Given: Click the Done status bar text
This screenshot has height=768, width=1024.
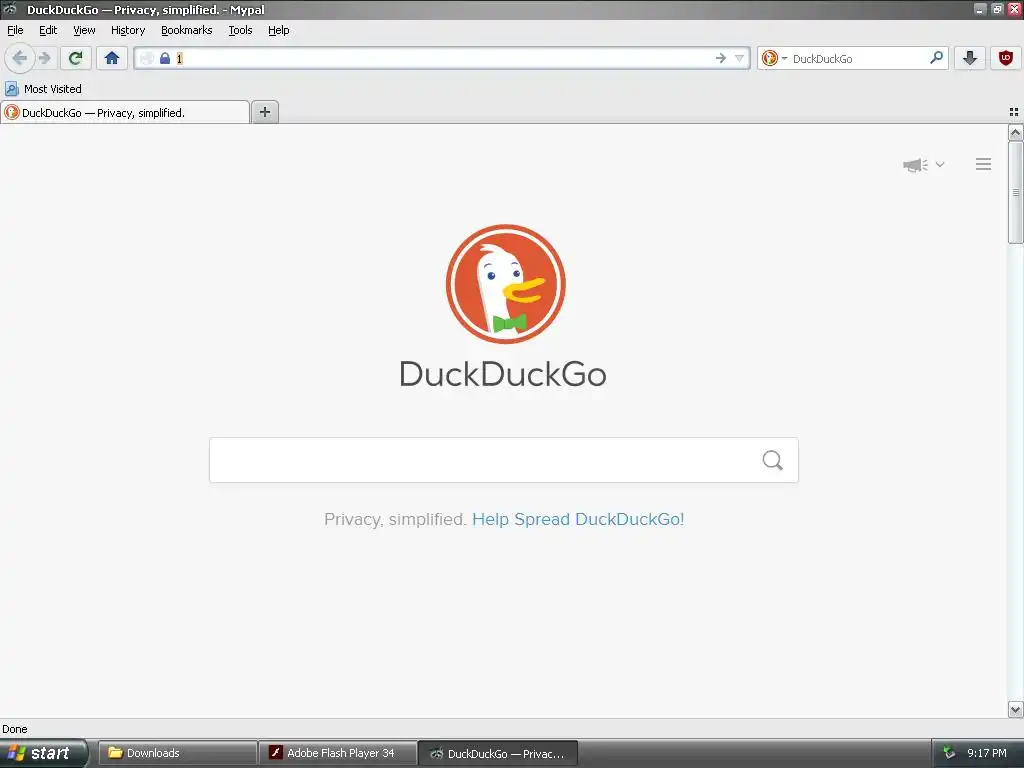Looking at the screenshot, I should (x=15, y=729).
